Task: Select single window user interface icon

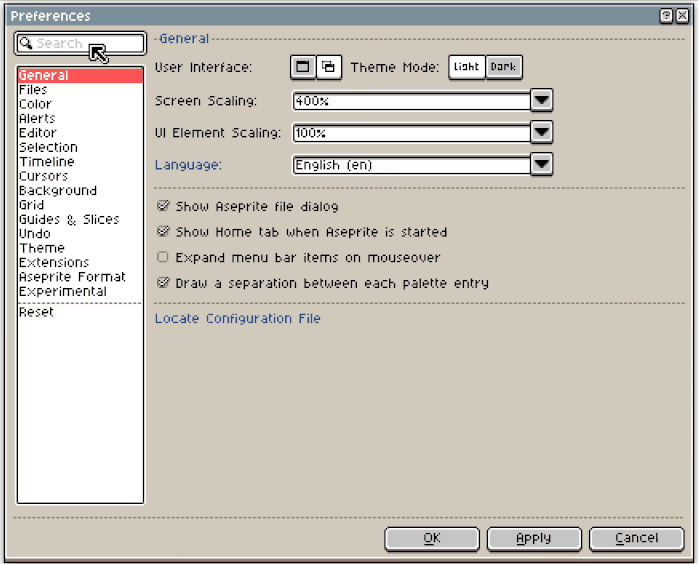Action: (x=302, y=67)
